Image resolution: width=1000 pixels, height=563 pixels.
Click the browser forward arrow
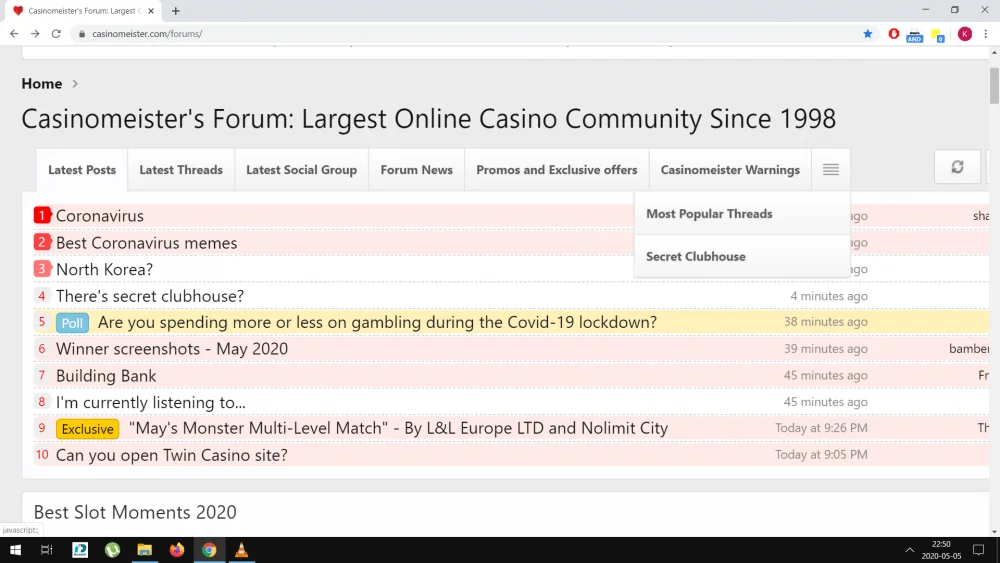[x=35, y=34]
